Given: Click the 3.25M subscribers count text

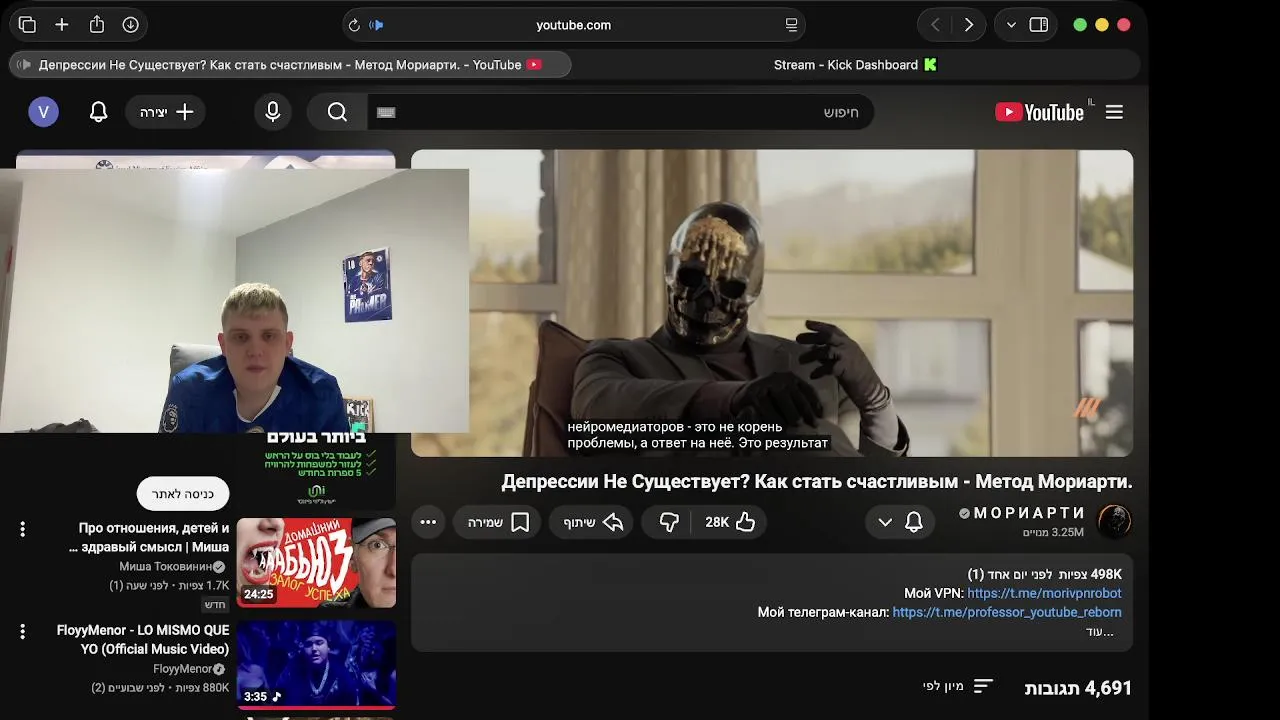Looking at the screenshot, I should pos(1053,533).
